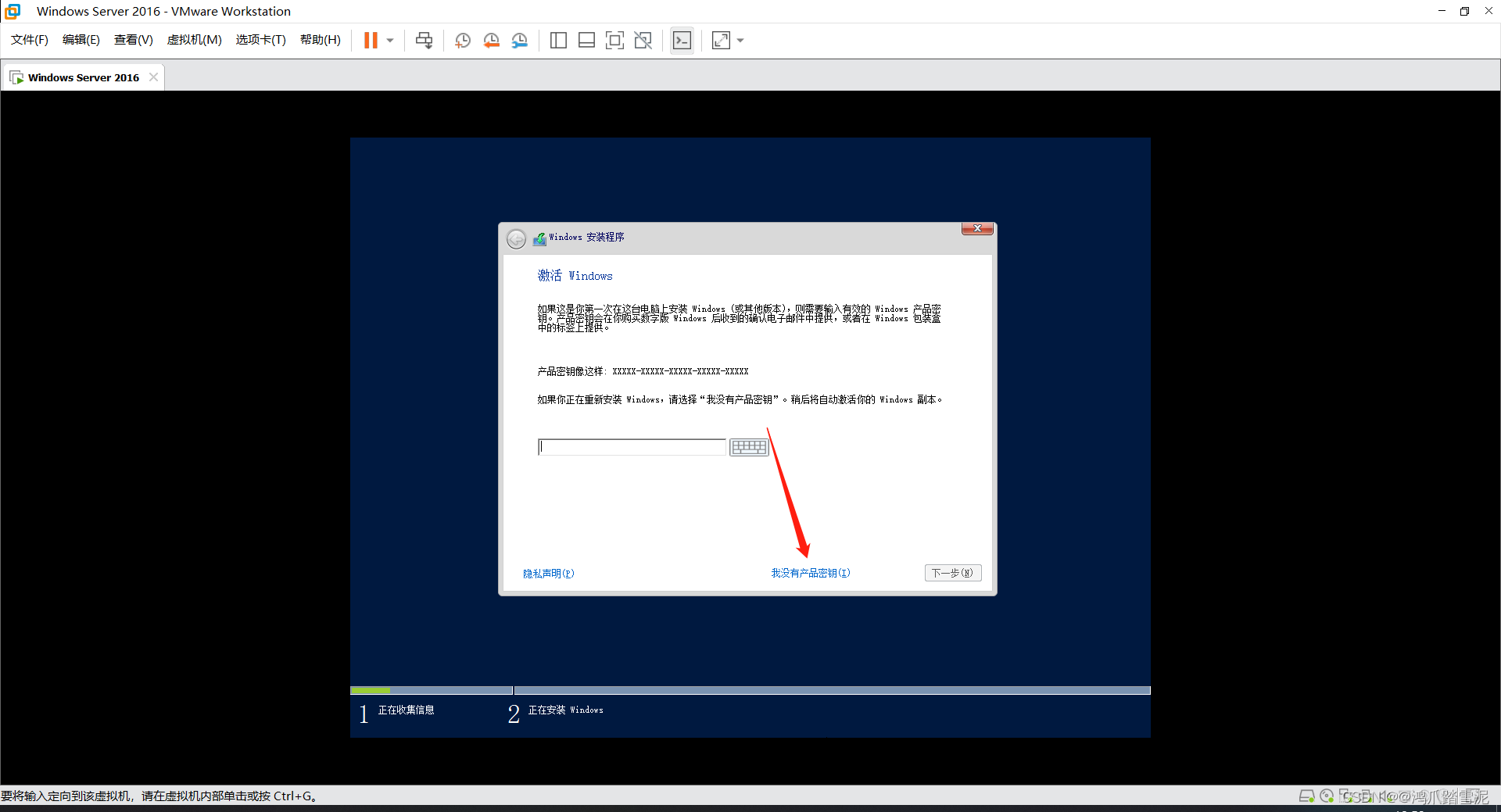Open the console view icon
The width and height of the screenshot is (1501, 812).
[682, 40]
